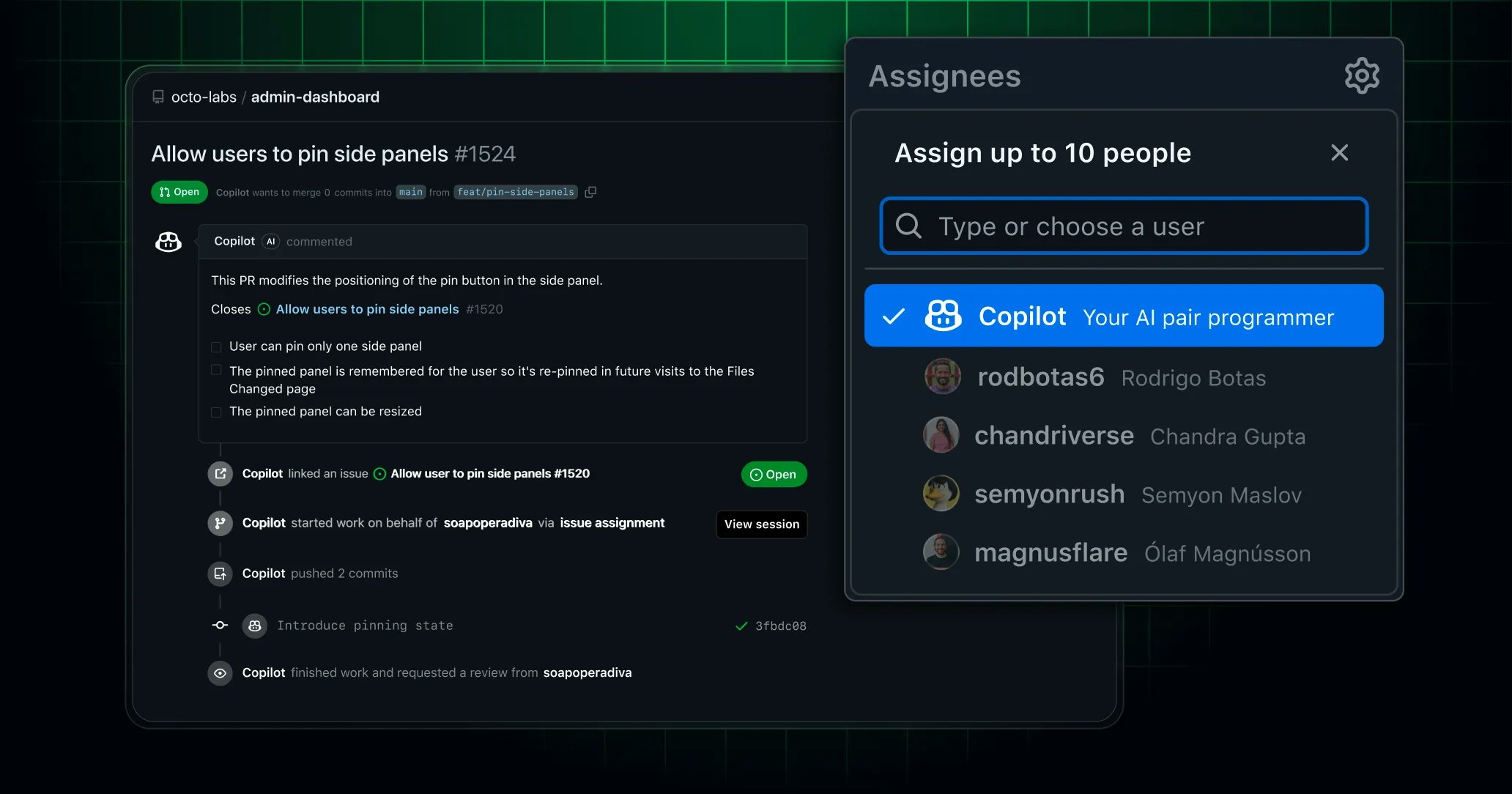Click the repository book icon next to octo-labs

coord(158,97)
